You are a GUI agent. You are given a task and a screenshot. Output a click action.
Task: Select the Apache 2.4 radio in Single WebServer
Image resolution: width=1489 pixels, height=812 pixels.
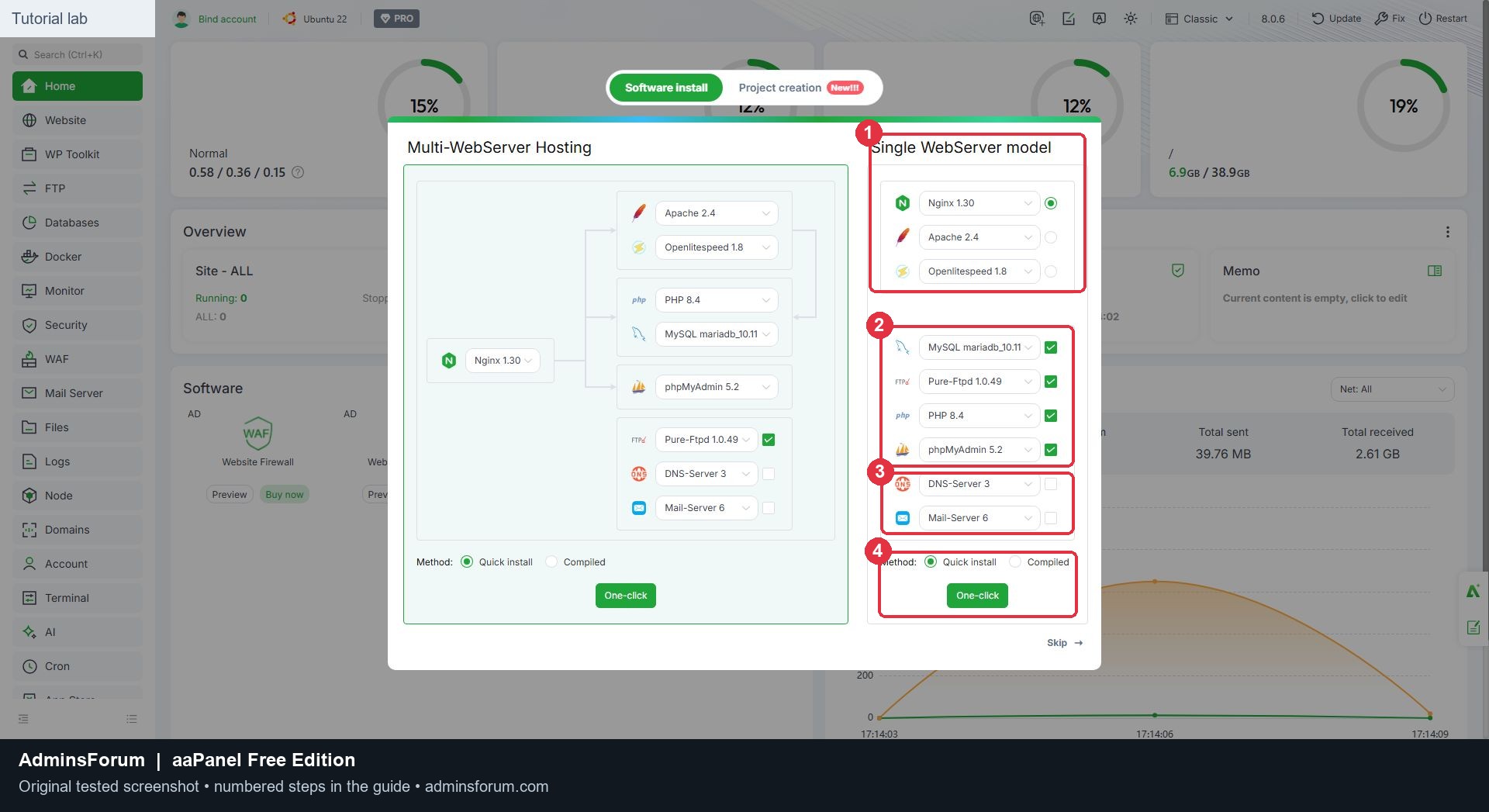(x=1051, y=237)
